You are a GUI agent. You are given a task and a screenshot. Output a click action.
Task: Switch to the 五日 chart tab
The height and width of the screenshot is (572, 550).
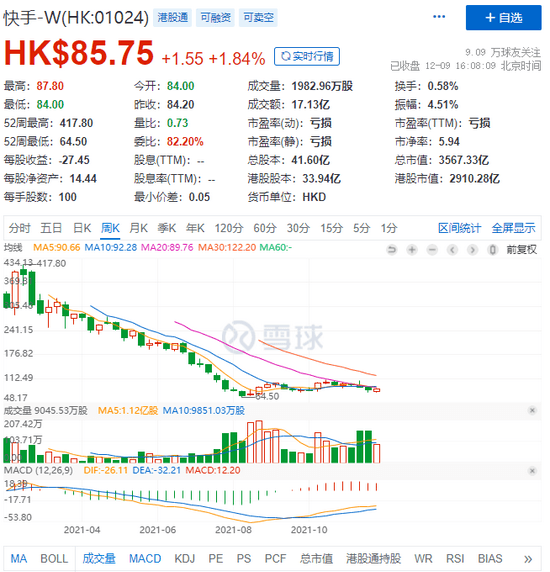click(51, 228)
